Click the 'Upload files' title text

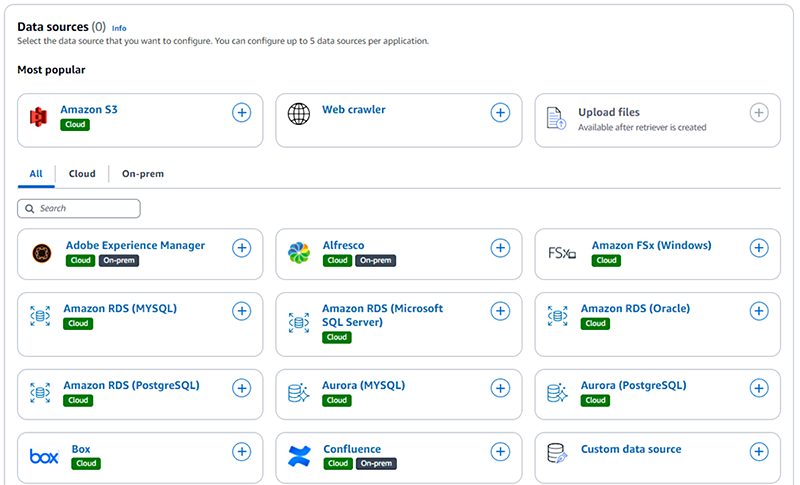pyautogui.click(x=609, y=112)
